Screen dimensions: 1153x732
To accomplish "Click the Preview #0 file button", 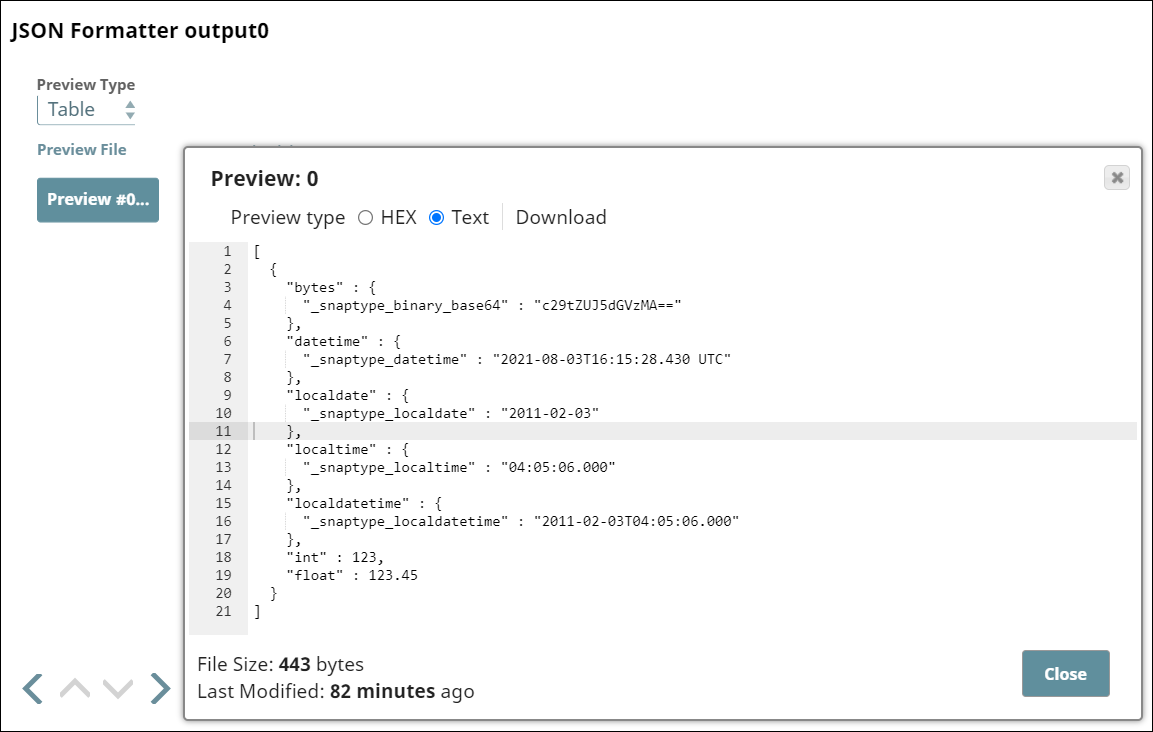I will click(x=98, y=199).
